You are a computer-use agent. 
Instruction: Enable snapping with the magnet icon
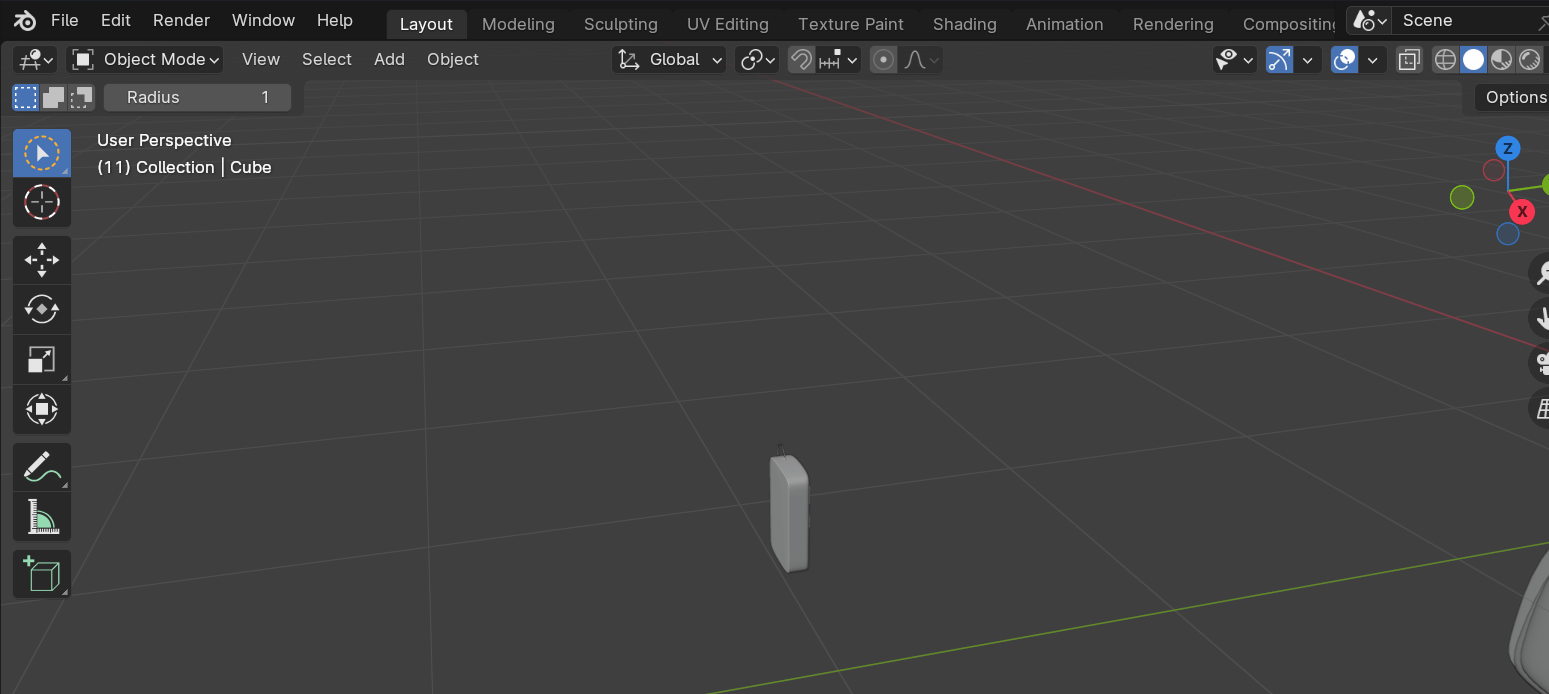(x=800, y=59)
